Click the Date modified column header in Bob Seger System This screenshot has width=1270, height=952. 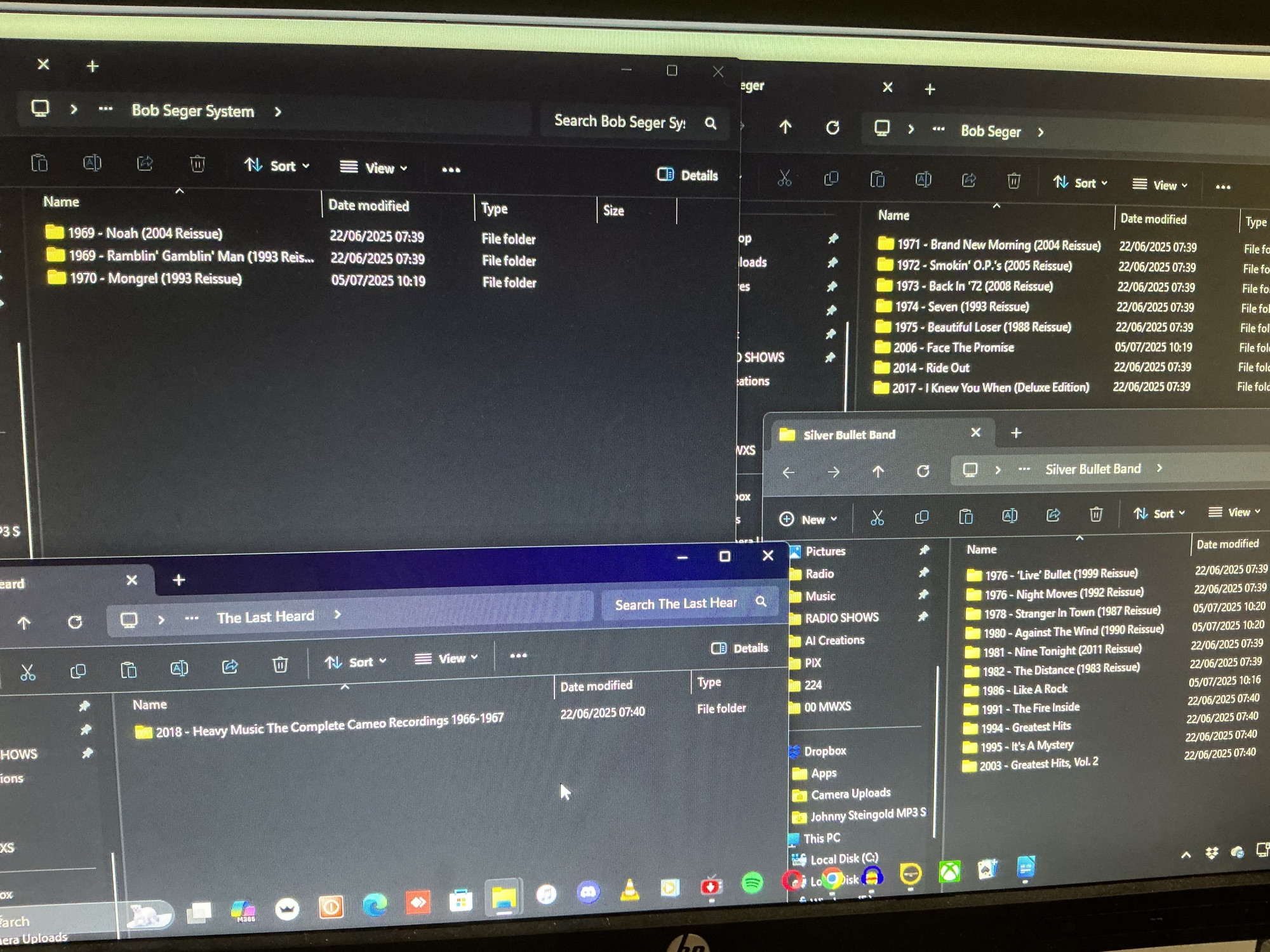[x=368, y=206]
